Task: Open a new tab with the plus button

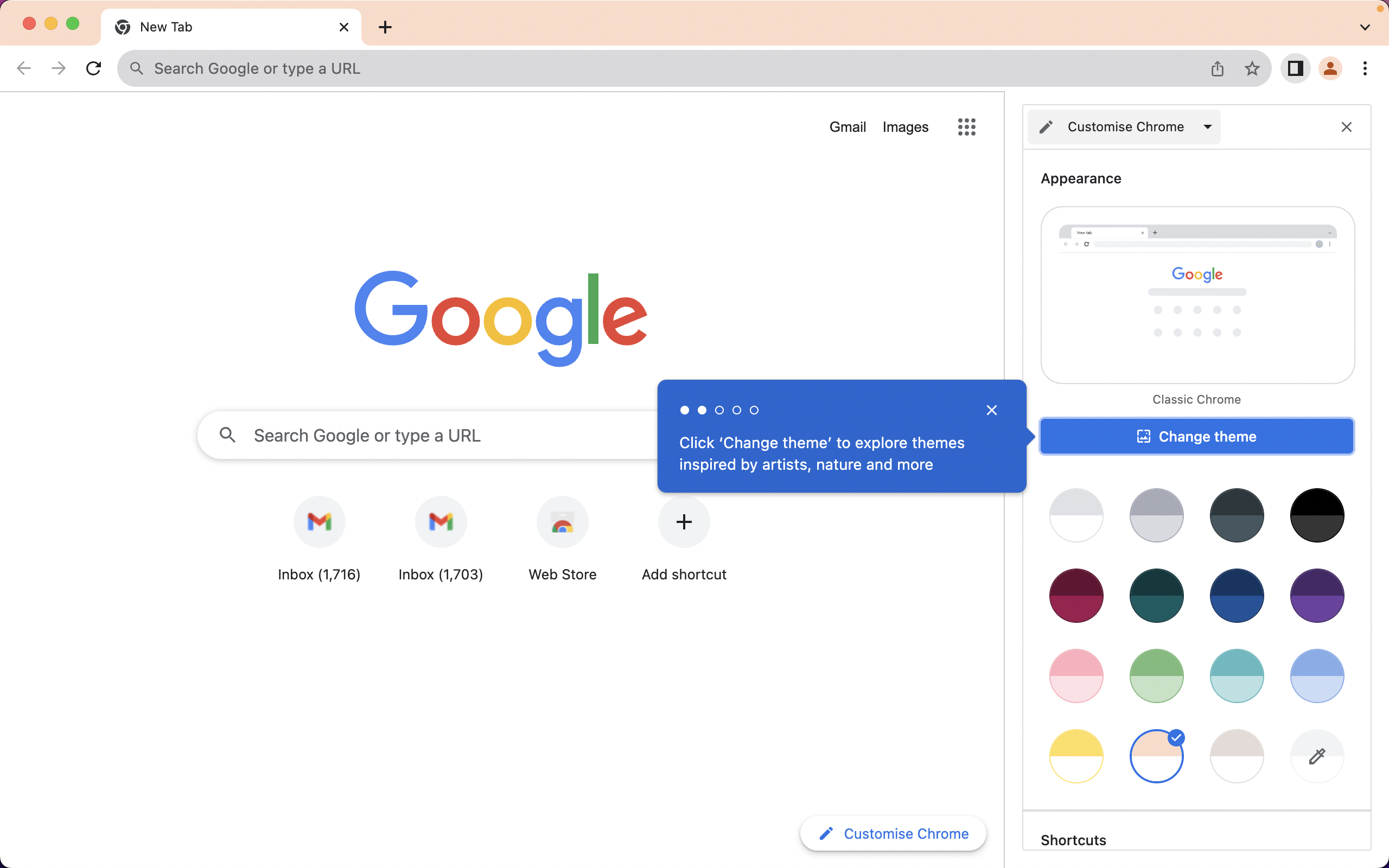Action: 385,27
